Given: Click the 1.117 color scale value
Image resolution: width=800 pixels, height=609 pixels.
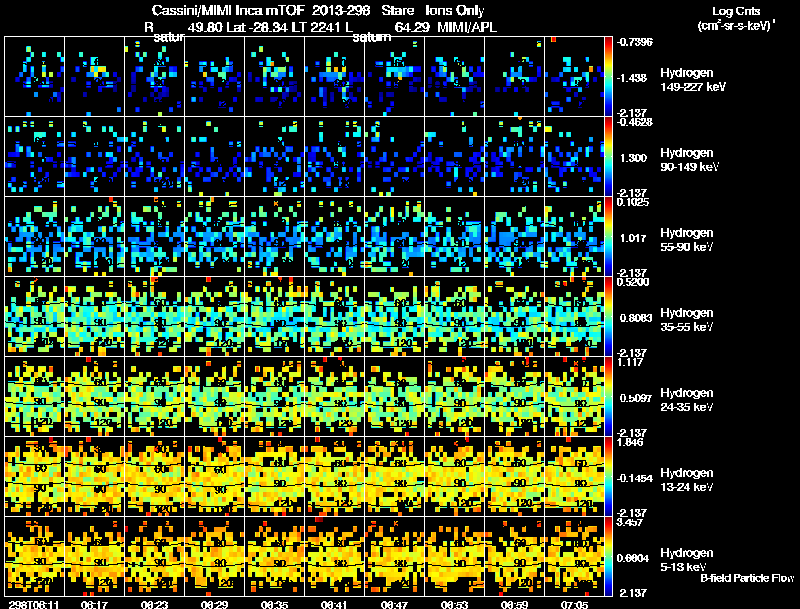Looking at the screenshot, I should click(x=631, y=362).
